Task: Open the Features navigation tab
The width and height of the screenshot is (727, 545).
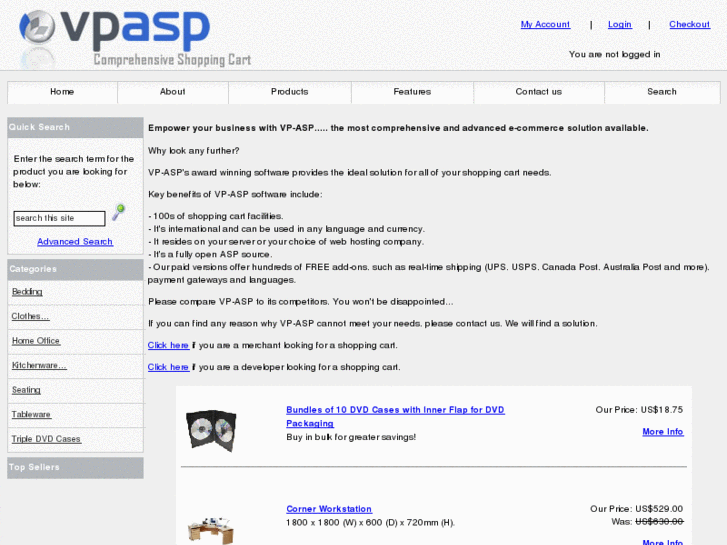Action: point(412,92)
